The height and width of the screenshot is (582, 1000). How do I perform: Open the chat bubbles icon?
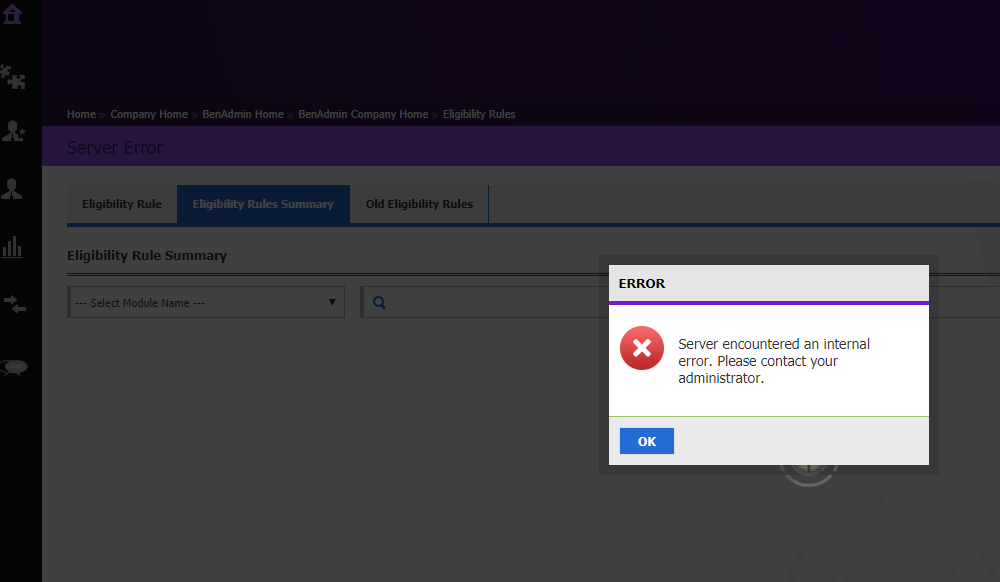click(x=14, y=367)
